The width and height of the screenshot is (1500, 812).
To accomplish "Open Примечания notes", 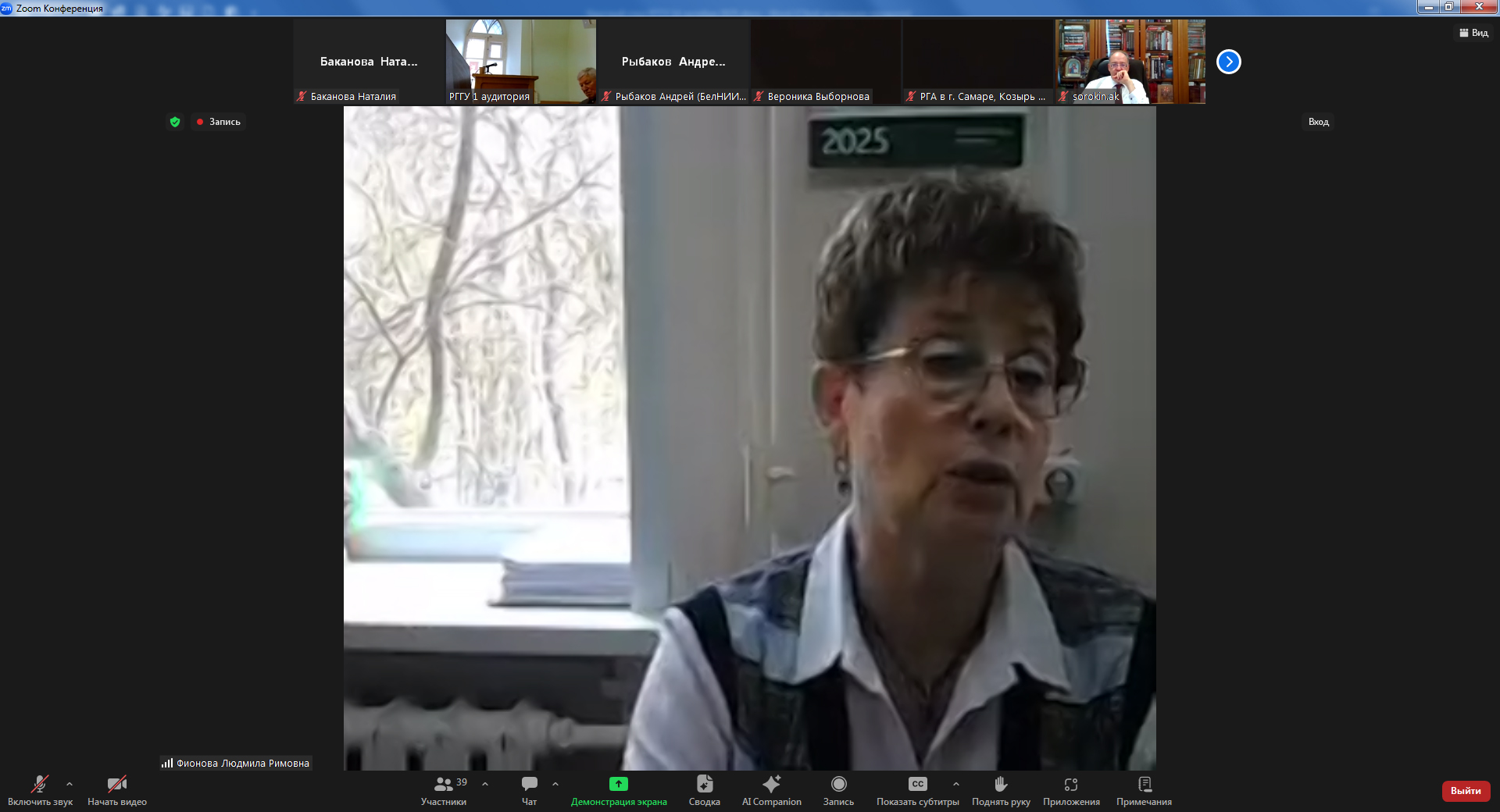I will pyautogui.click(x=1144, y=790).
